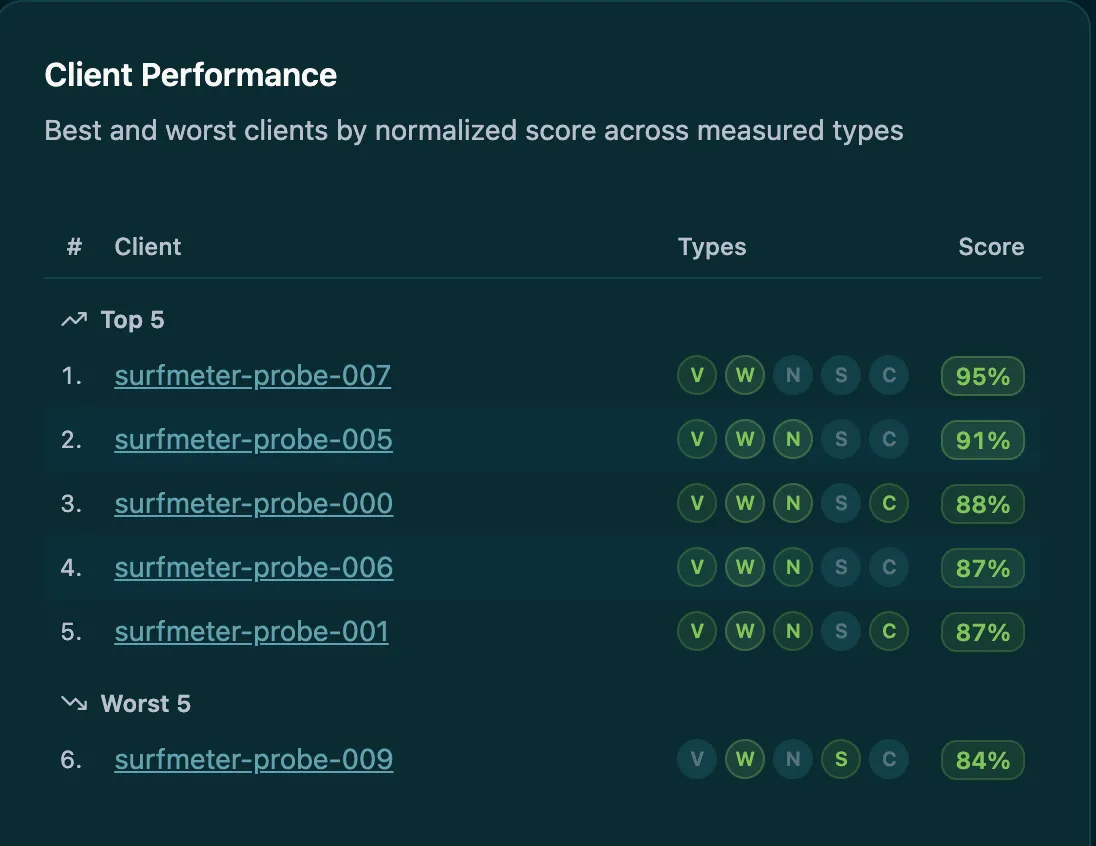Image resolution: width=1096 pixels, height=846 pixels.
Task: Click the N type badge for probe-001
Action: [x=793, y=631]
